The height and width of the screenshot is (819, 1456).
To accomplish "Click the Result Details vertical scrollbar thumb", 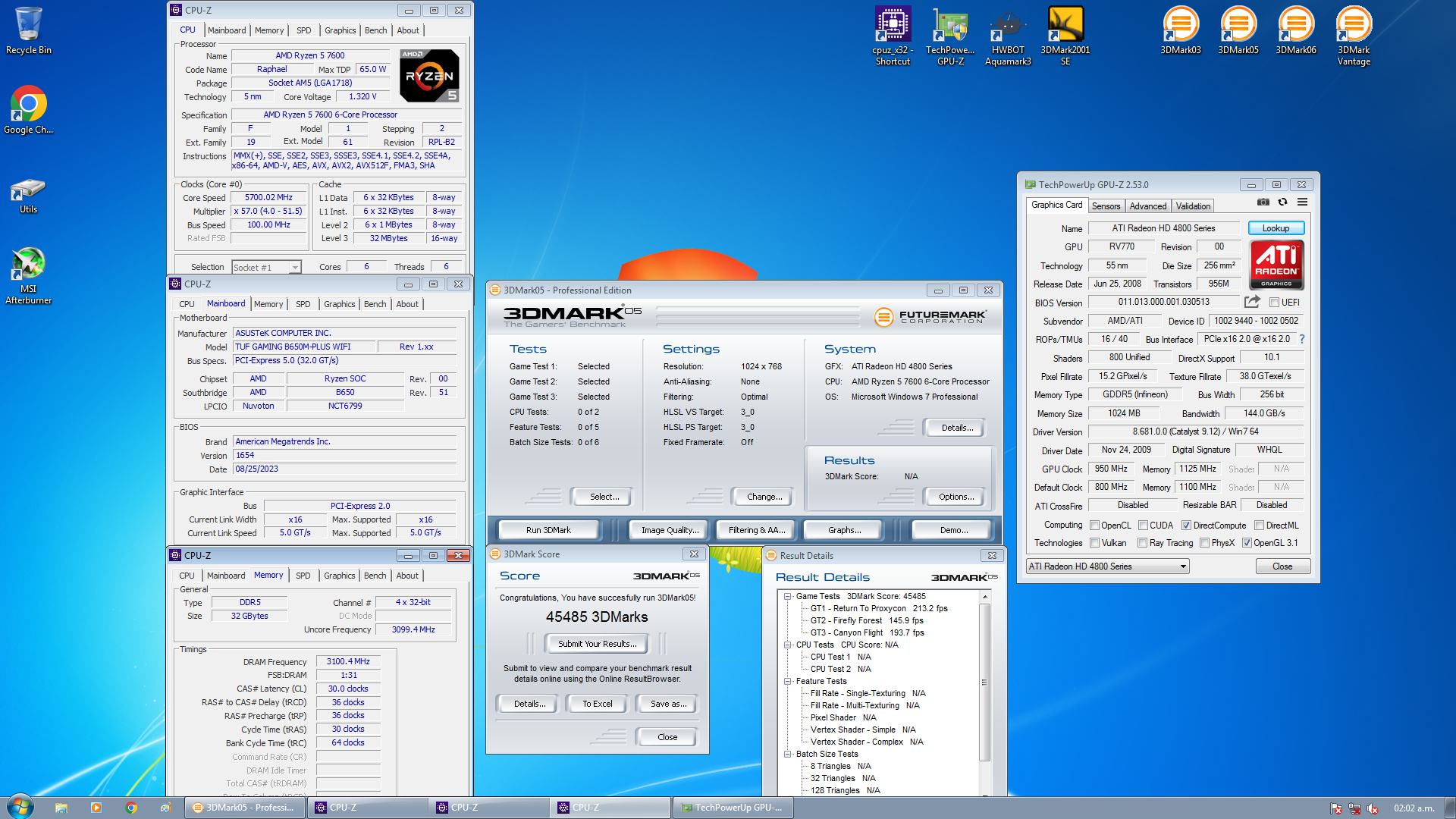I will (x=984, y=682).
